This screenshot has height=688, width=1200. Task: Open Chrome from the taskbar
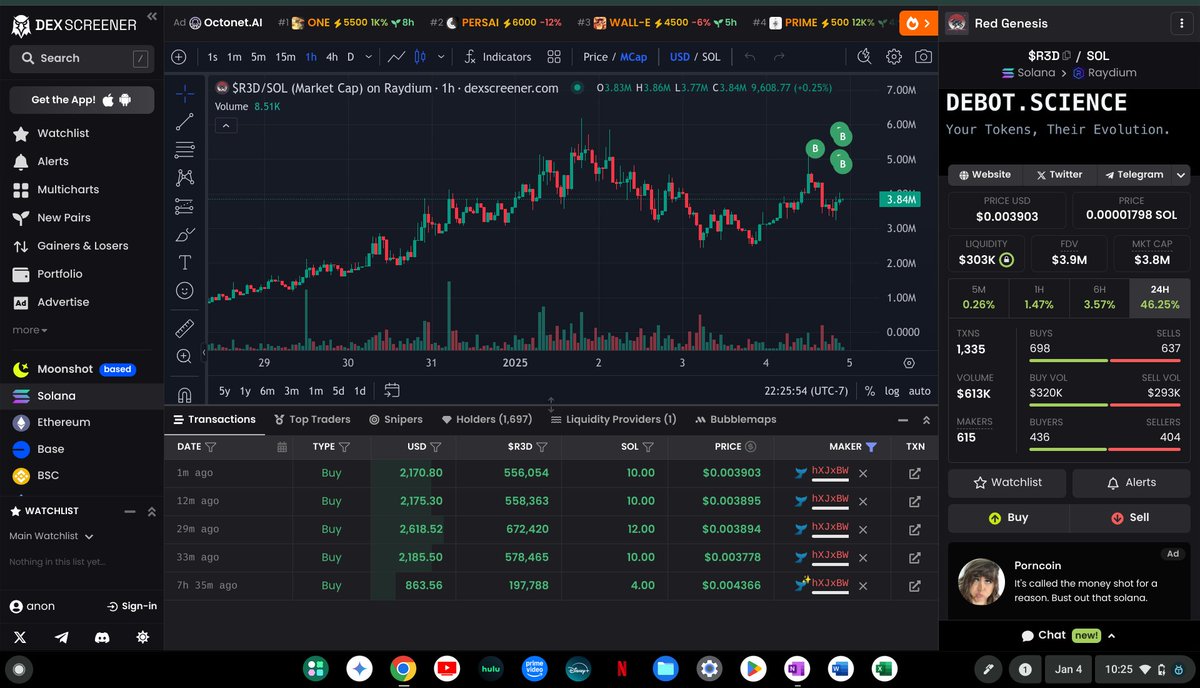(x=403, y=669)
